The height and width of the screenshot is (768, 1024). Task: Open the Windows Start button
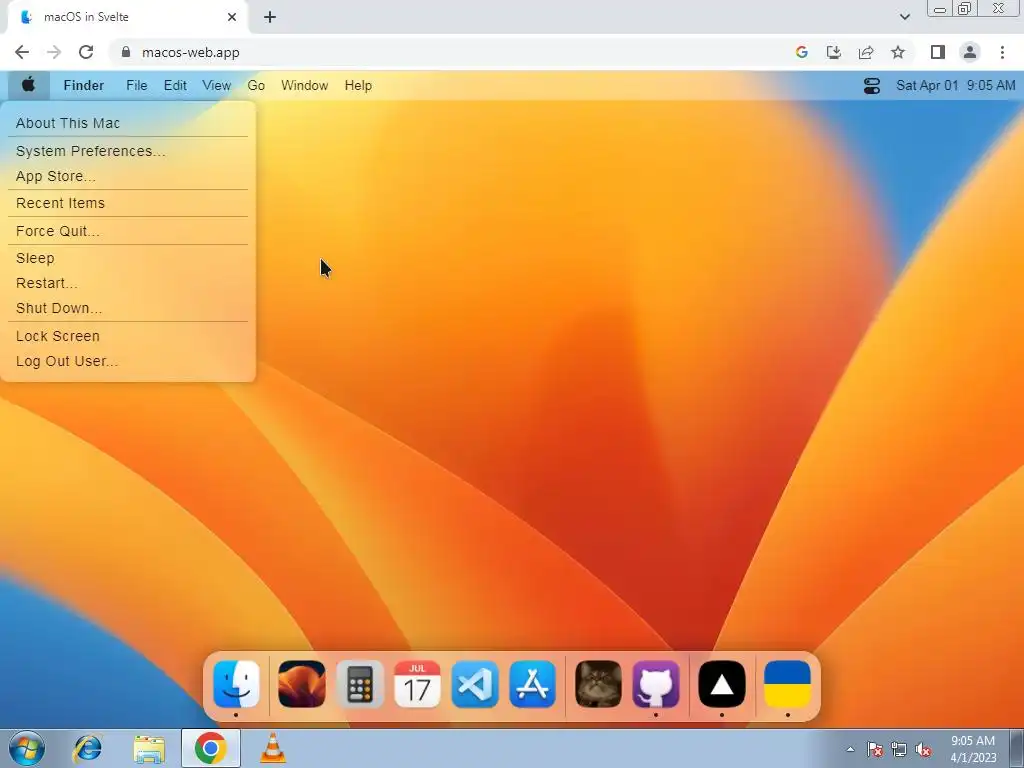click(27, 748)
